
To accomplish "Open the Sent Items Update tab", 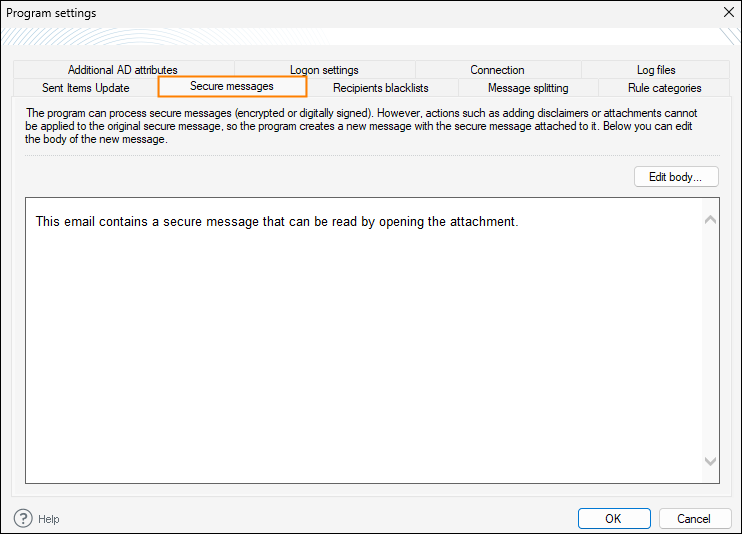I will (86, 88).
